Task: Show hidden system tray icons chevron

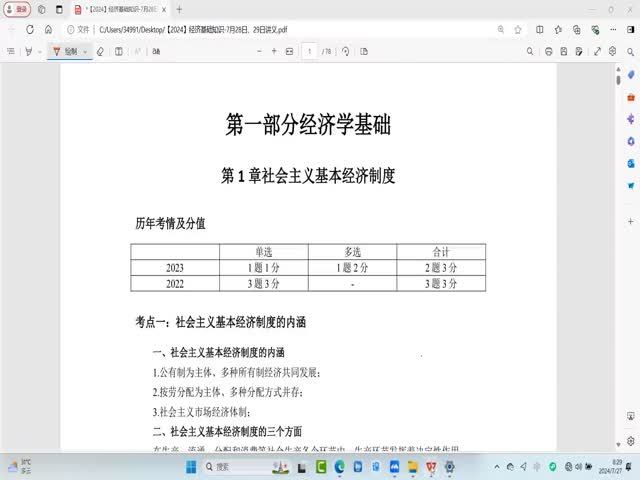Action: tap(497, 467)
